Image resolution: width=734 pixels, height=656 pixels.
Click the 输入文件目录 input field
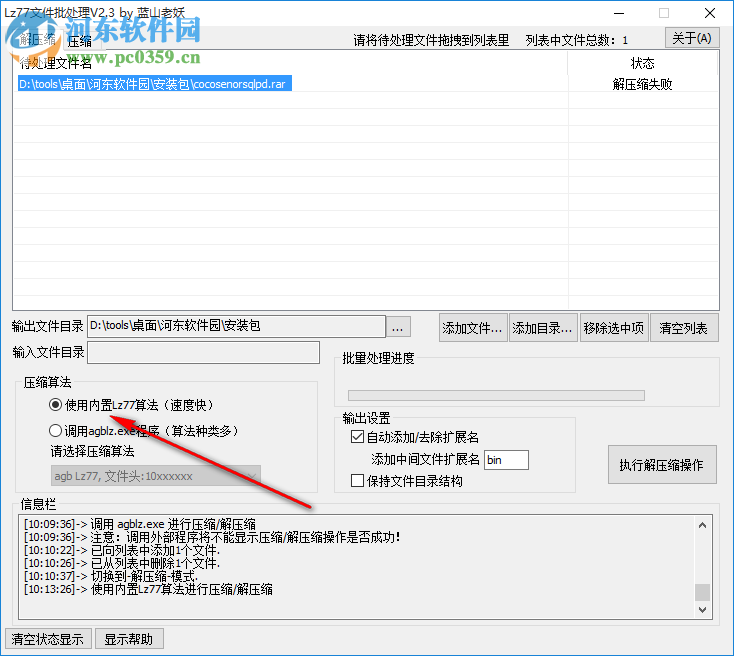(204, 352)
